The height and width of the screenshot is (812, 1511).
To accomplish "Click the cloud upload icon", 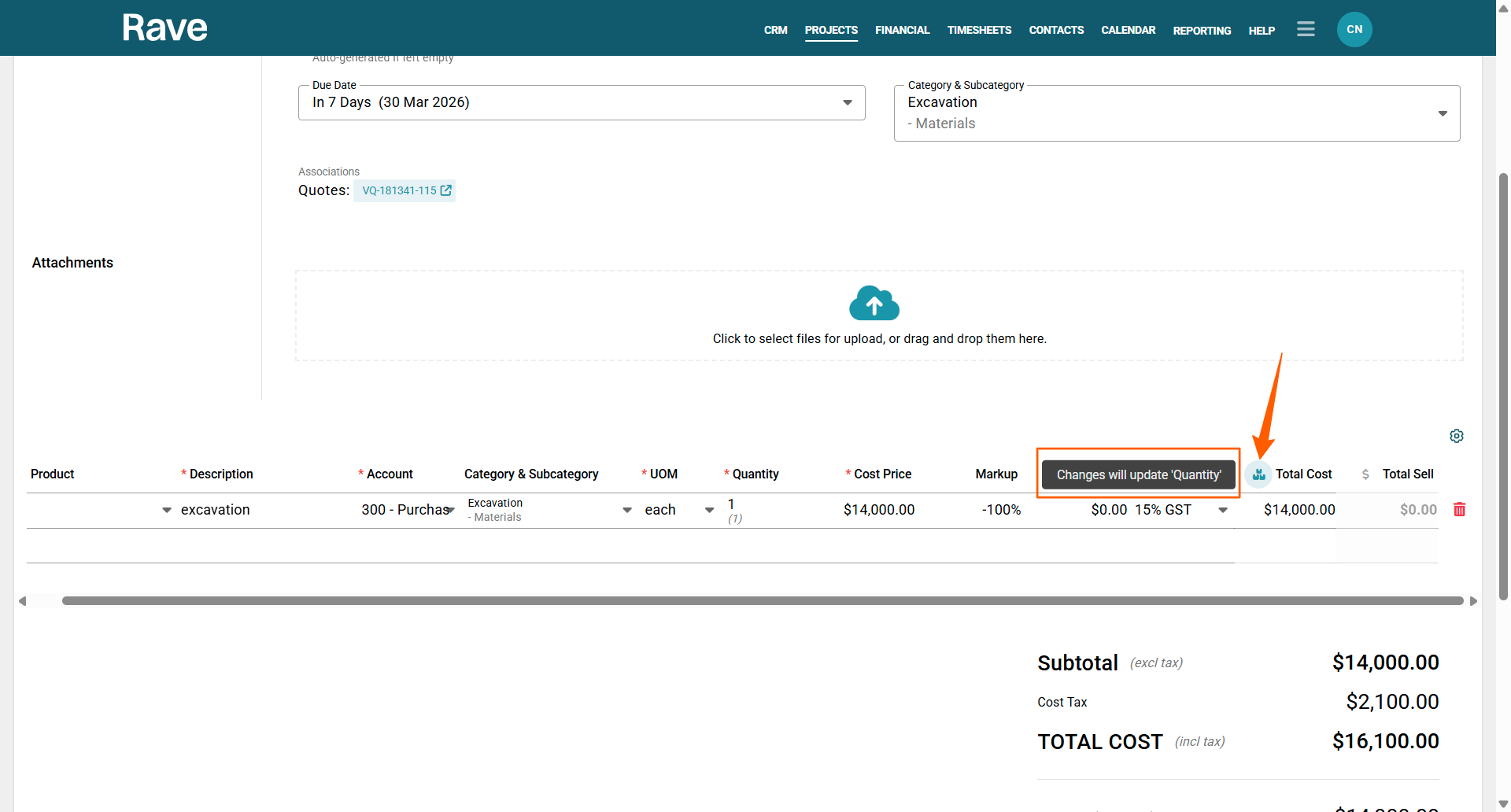I will pyautogui.click(x=874, y=304).
